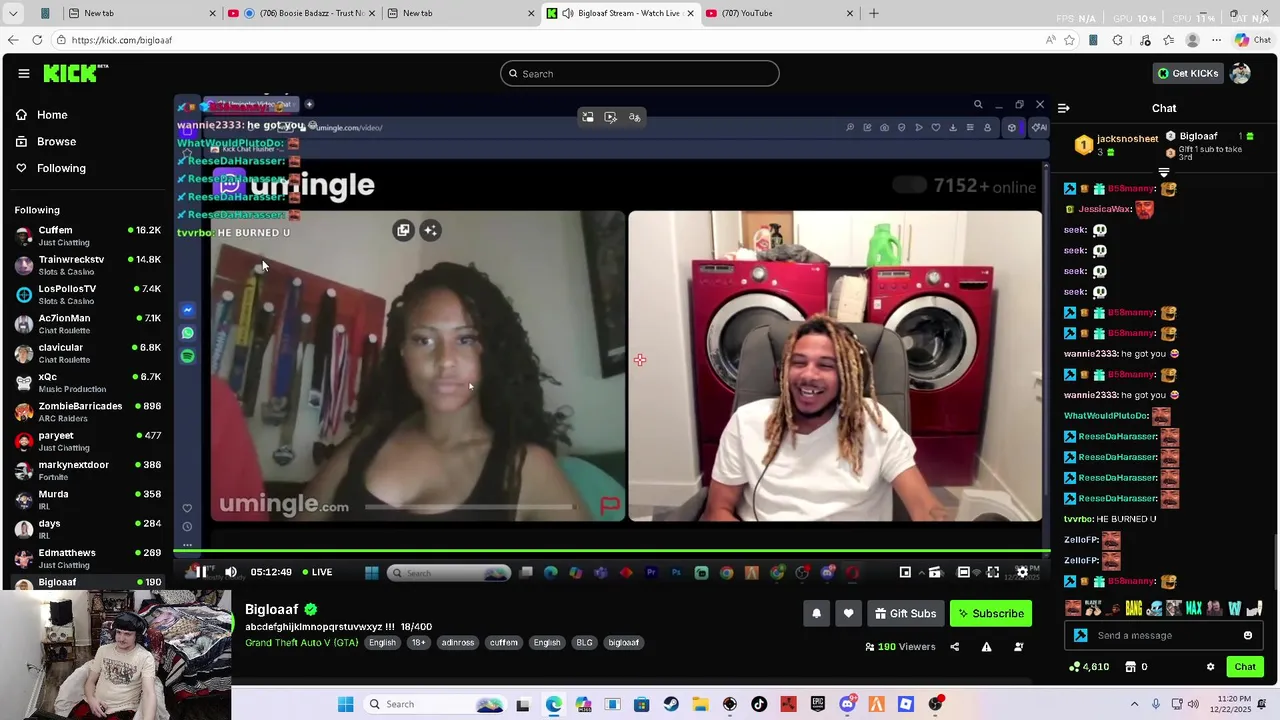The image size is (1280, 720).
Task: Open the stream player settings gear
Action: pyautogui.click(x=1022, y=572)
